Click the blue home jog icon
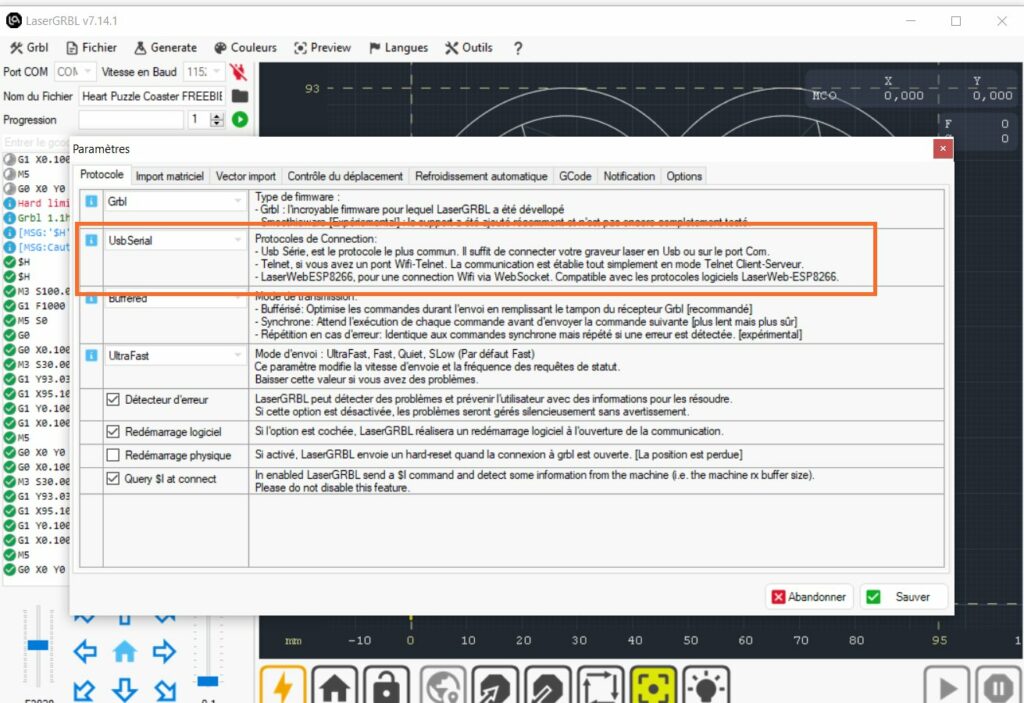 click(124, 653)
